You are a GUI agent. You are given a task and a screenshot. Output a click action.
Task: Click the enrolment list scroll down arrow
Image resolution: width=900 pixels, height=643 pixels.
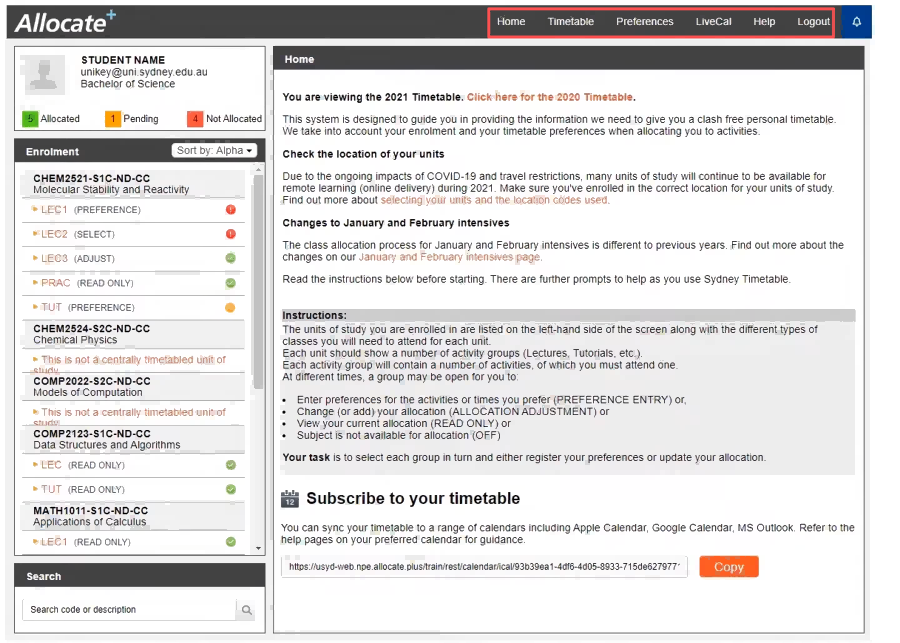click(258, 548)
